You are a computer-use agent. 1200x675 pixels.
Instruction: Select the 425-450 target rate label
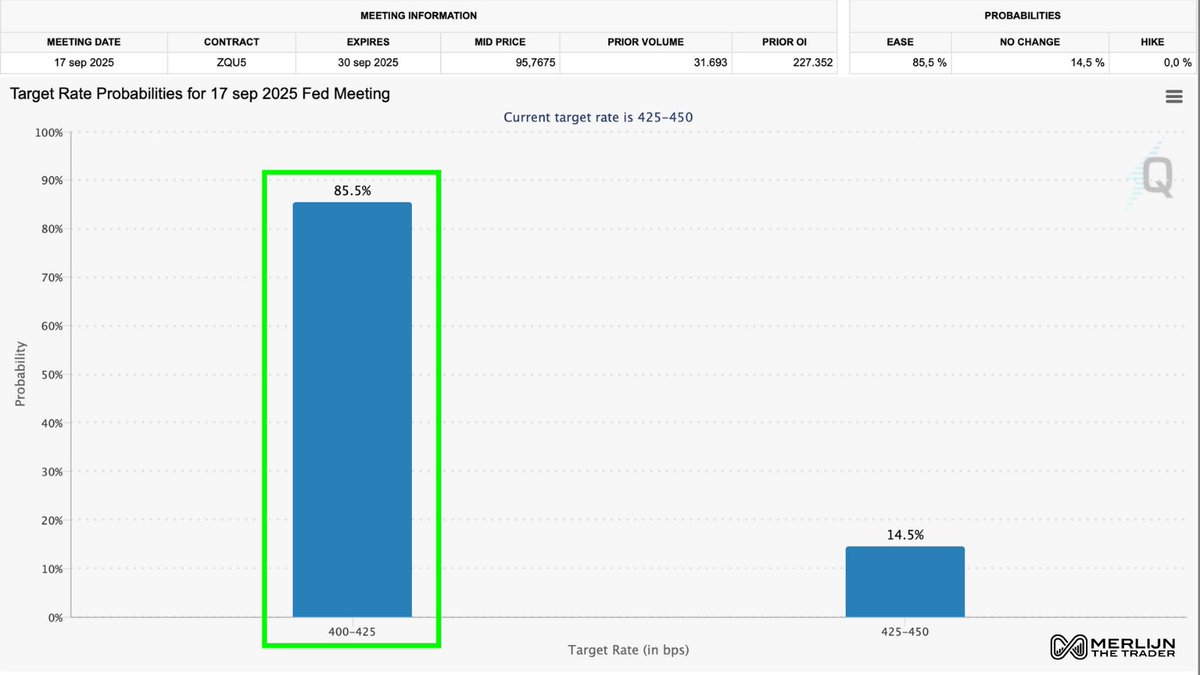coord(905,631)
